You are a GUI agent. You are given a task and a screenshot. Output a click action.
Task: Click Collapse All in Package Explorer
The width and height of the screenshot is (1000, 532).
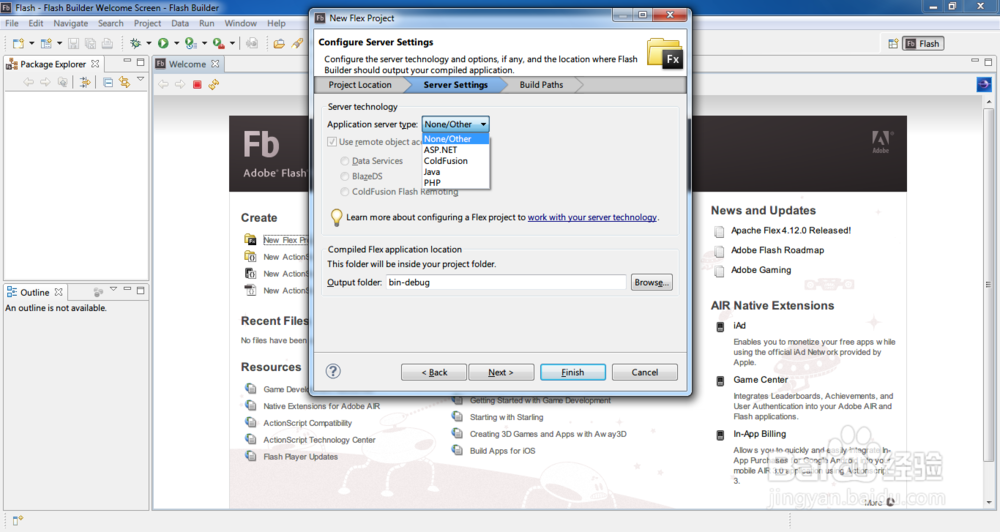[108, 82]
